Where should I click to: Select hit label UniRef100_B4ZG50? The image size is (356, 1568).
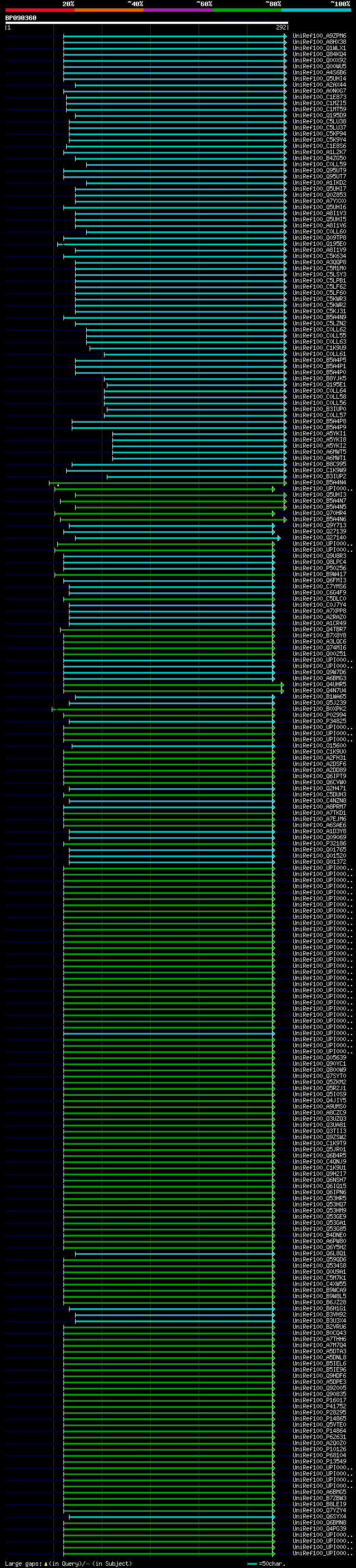click(319, 159)
